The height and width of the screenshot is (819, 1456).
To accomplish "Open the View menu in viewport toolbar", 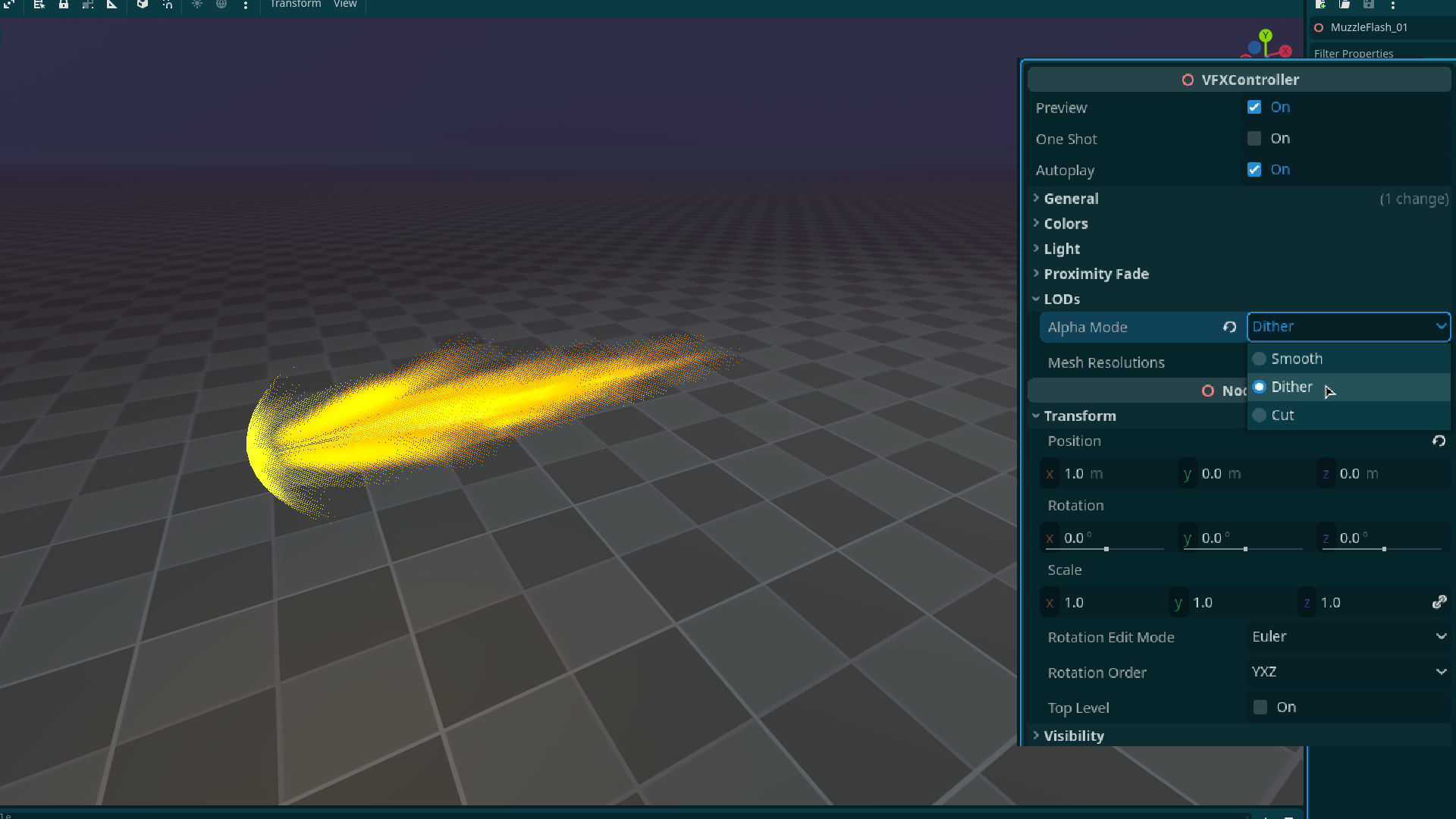I will pos(345,5).
